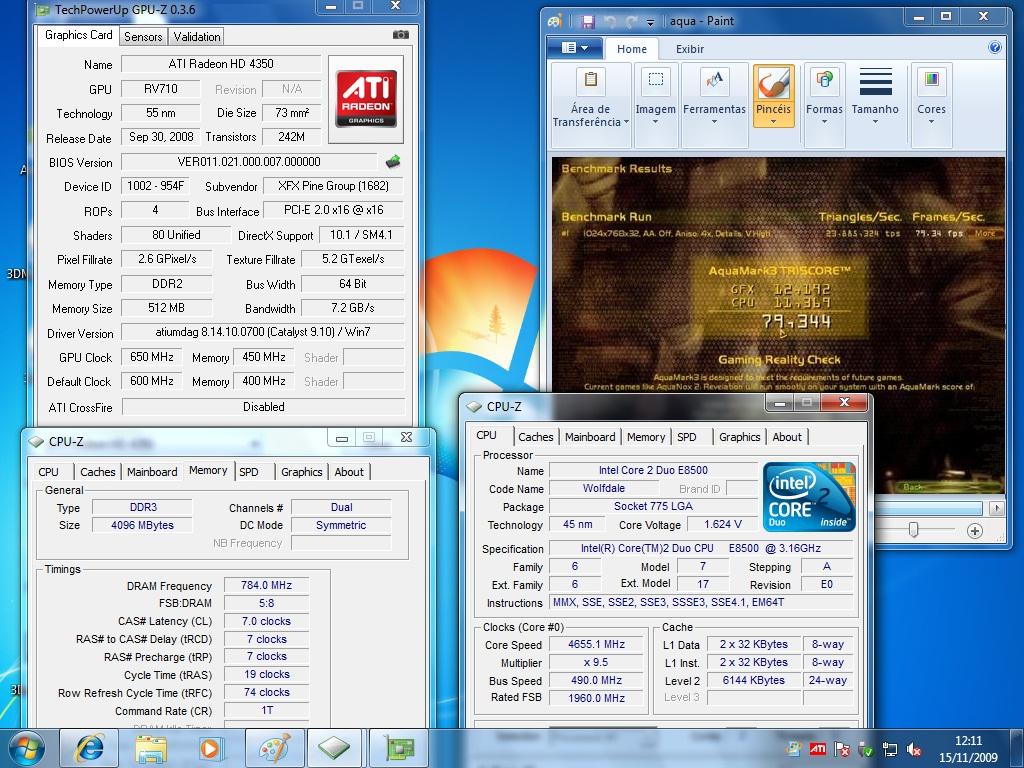
Task: Click the GPU Clock 650 MHz field
Action: tap(152, 357)
